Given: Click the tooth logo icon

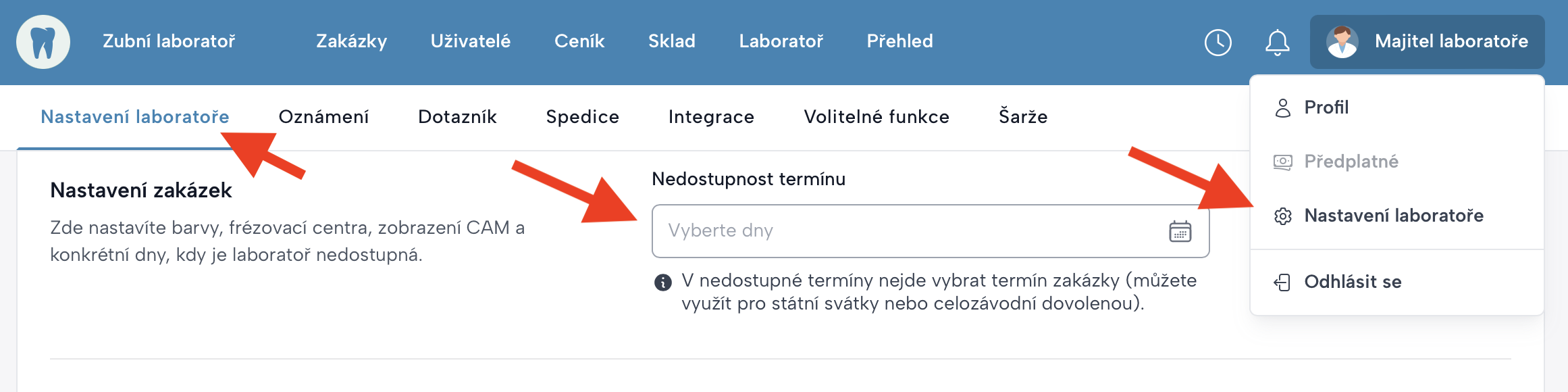Looking at the screenshot, I should tap(43, 42).
